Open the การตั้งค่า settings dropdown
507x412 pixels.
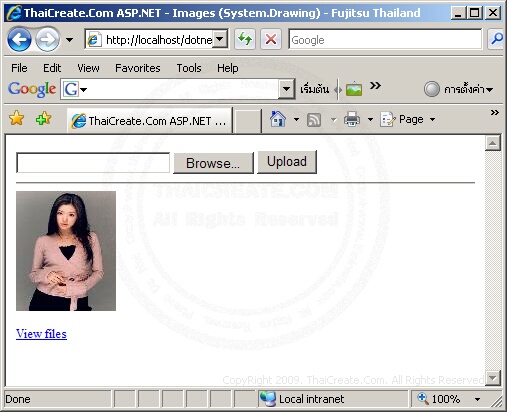coord(468,89)
